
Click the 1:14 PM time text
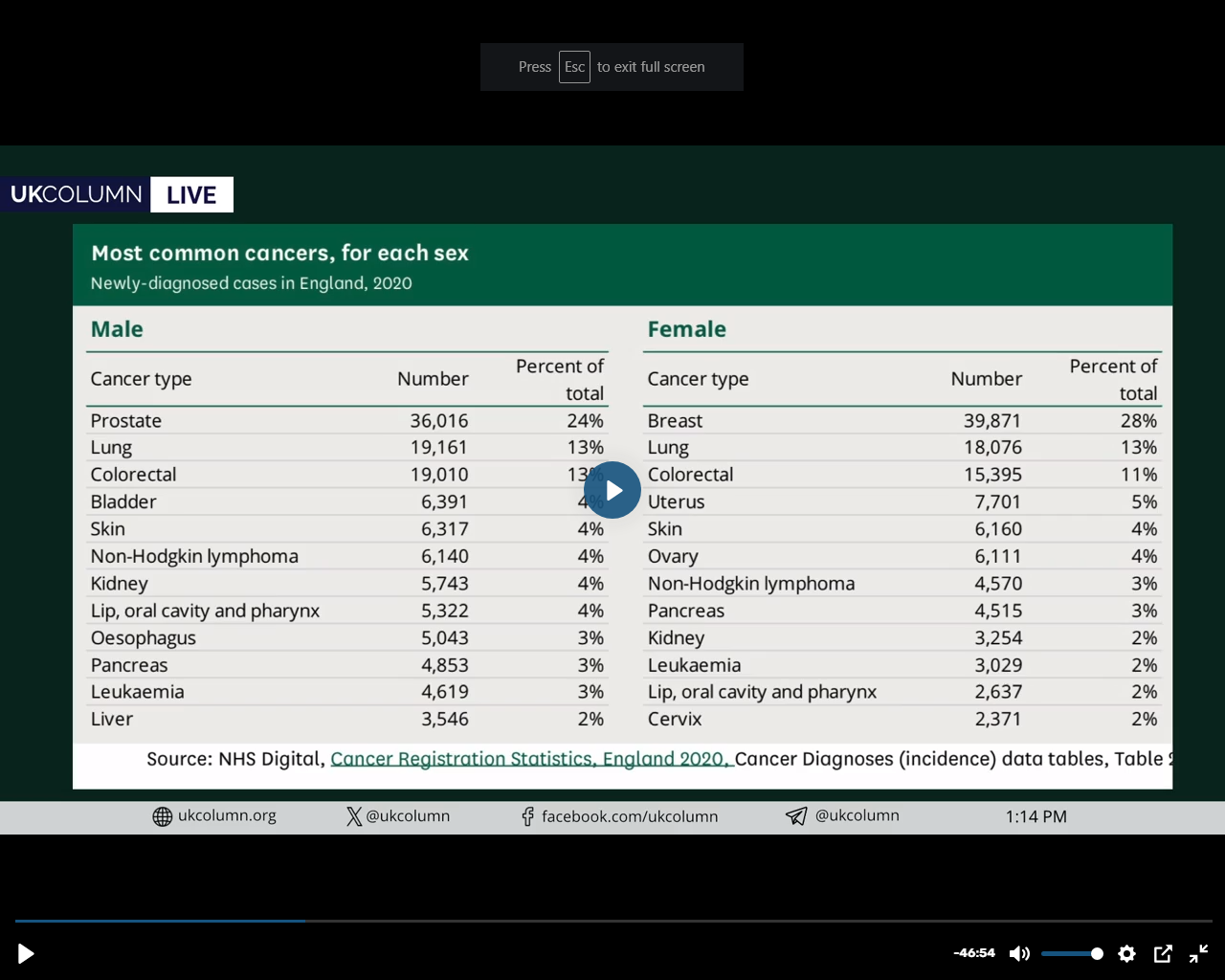tap(1036, 816)
